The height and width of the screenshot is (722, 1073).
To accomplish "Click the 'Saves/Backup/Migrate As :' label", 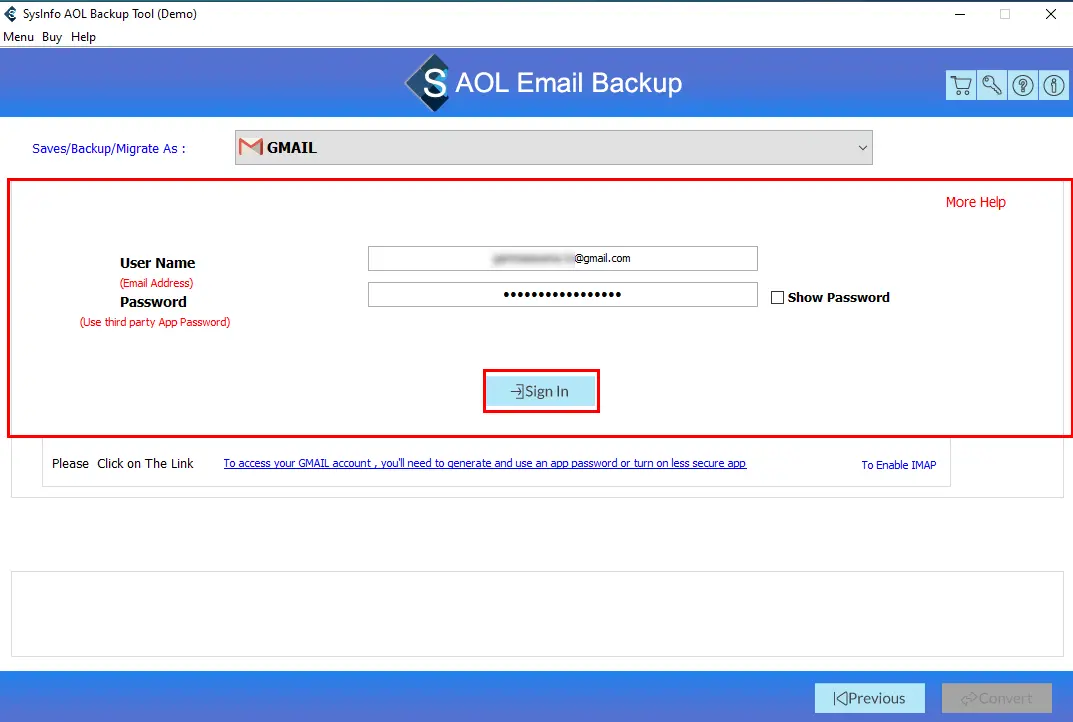I will click(x=109, y=149).
